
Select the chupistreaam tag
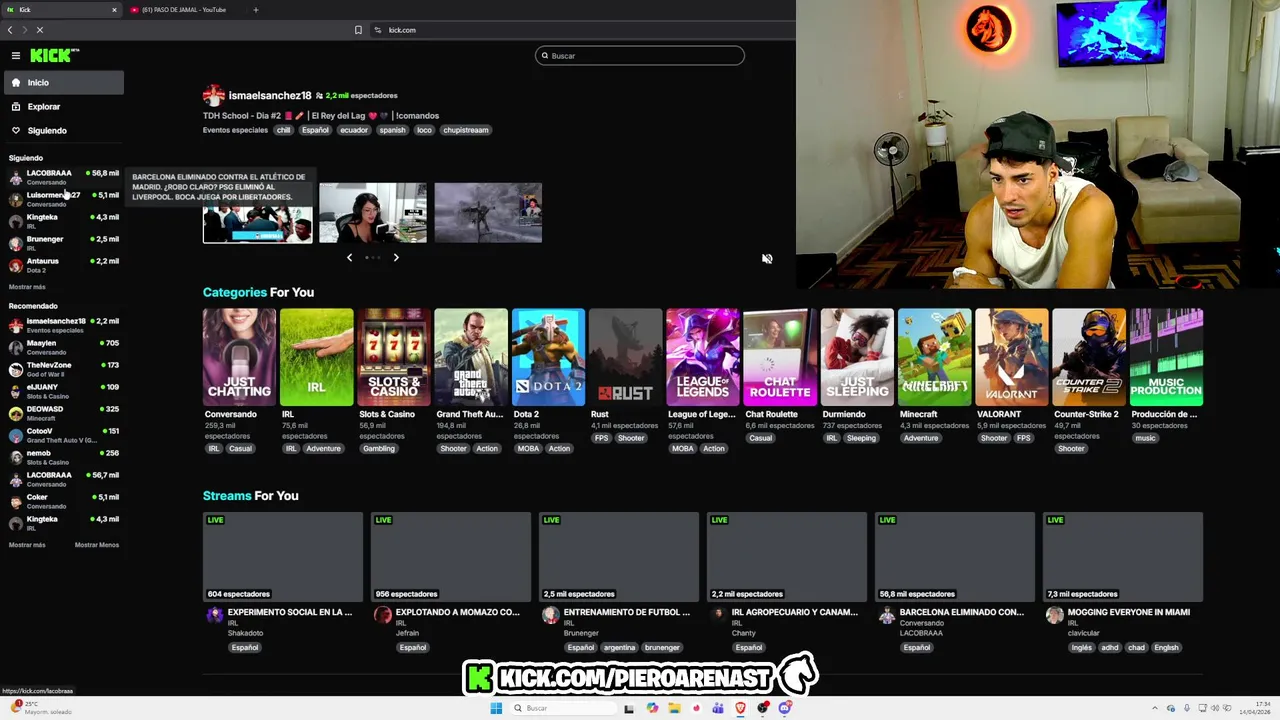(x=466, y=130)
